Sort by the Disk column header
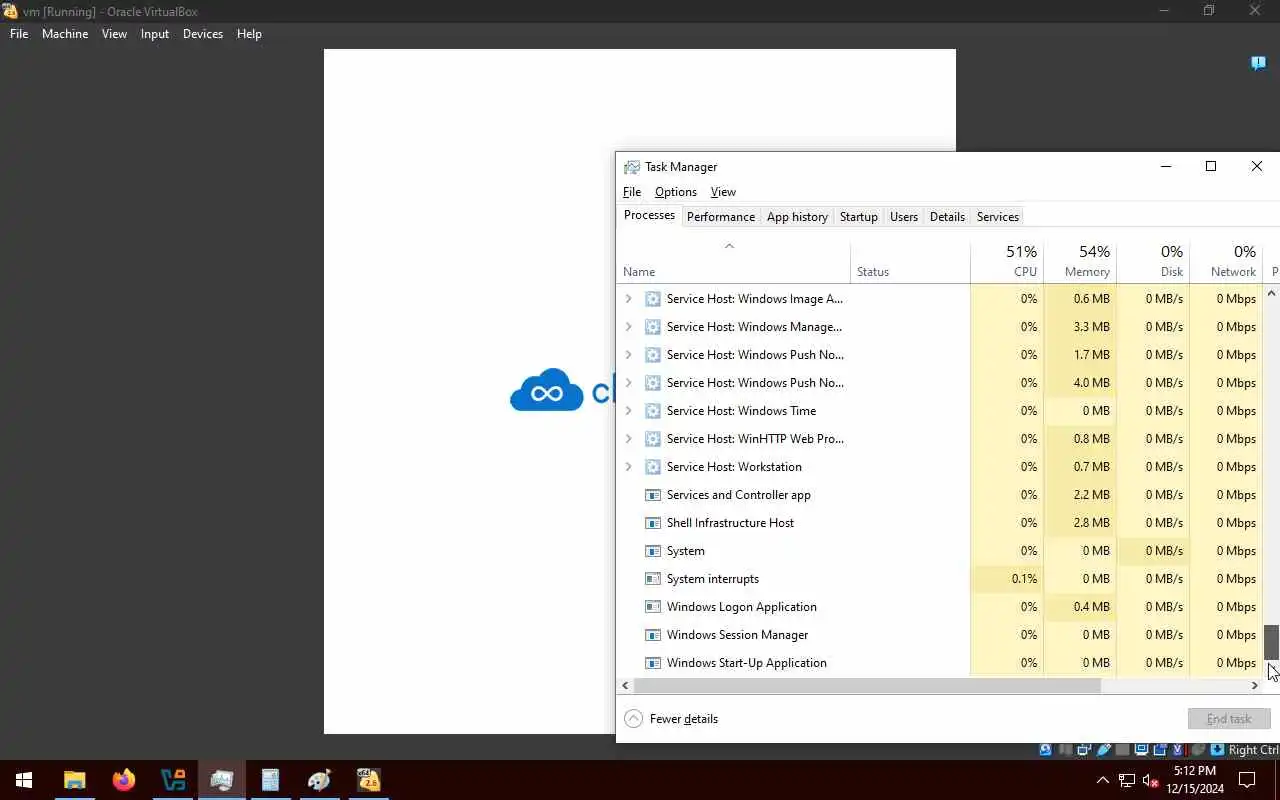This screenshot has width=1280, height=800. click(x=1153, y=261)
